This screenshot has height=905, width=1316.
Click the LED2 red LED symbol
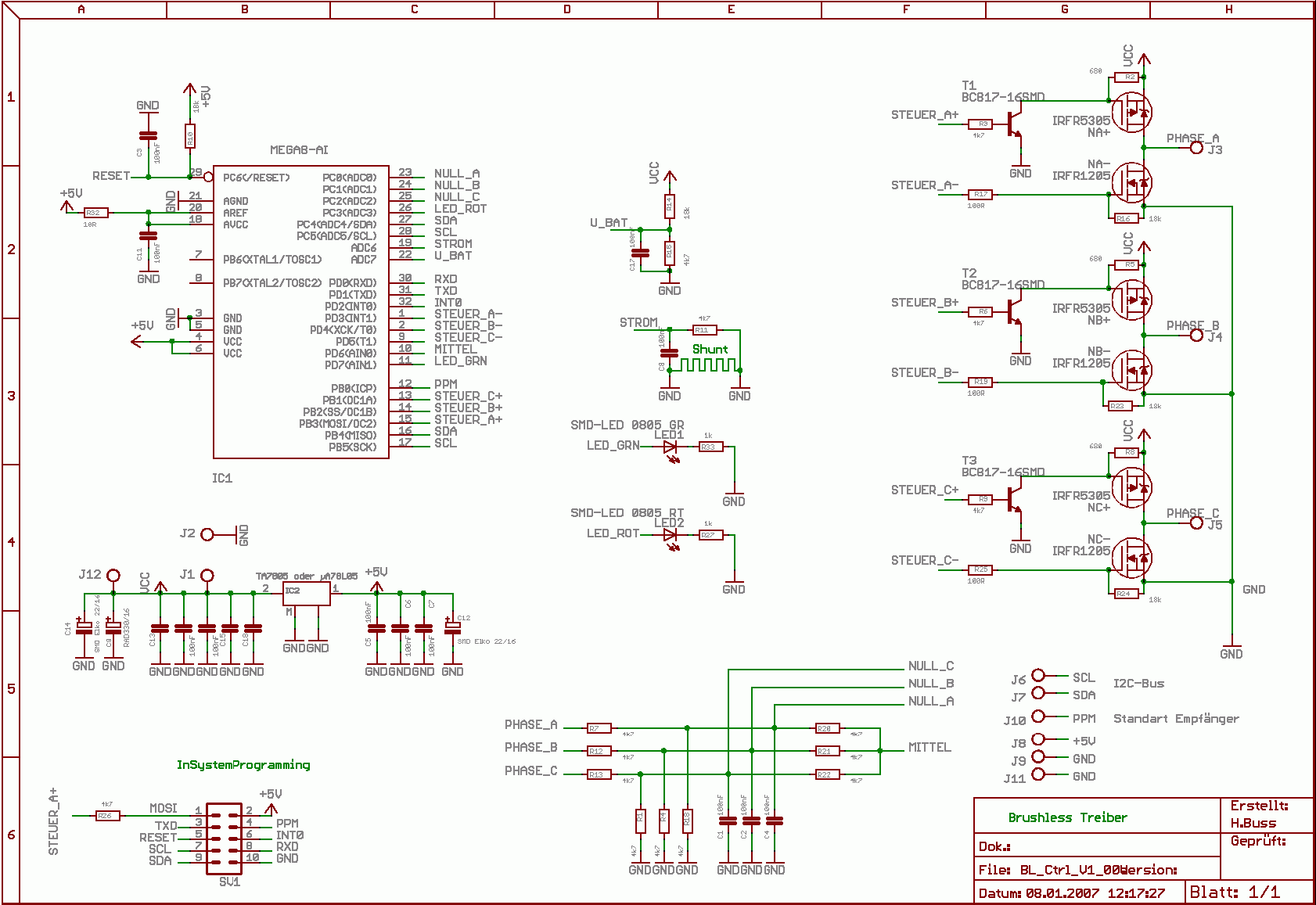(x=671, y=536)
